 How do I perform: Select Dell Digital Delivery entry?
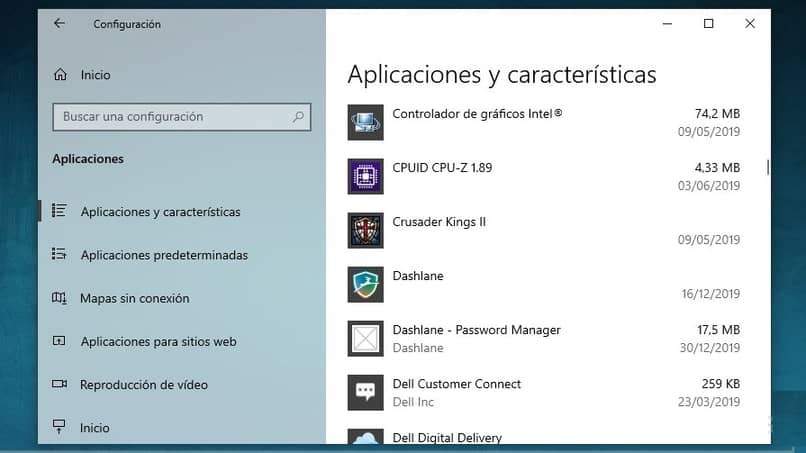point(544,437)
